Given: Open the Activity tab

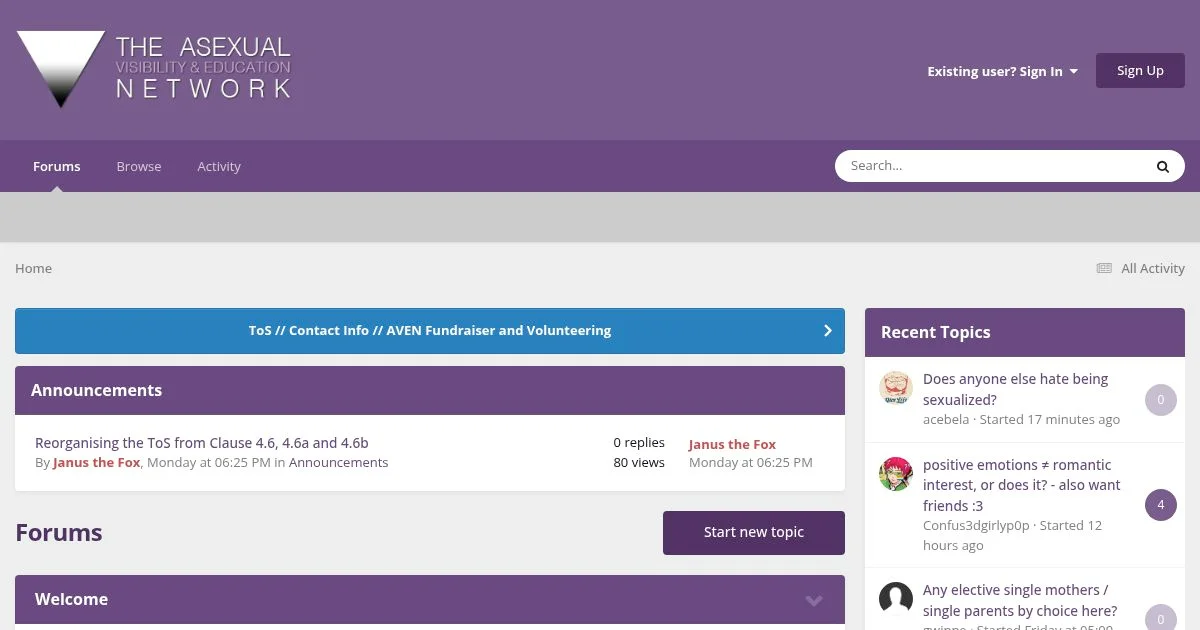Looking at the screenshot, I should [x=219, y=166].
